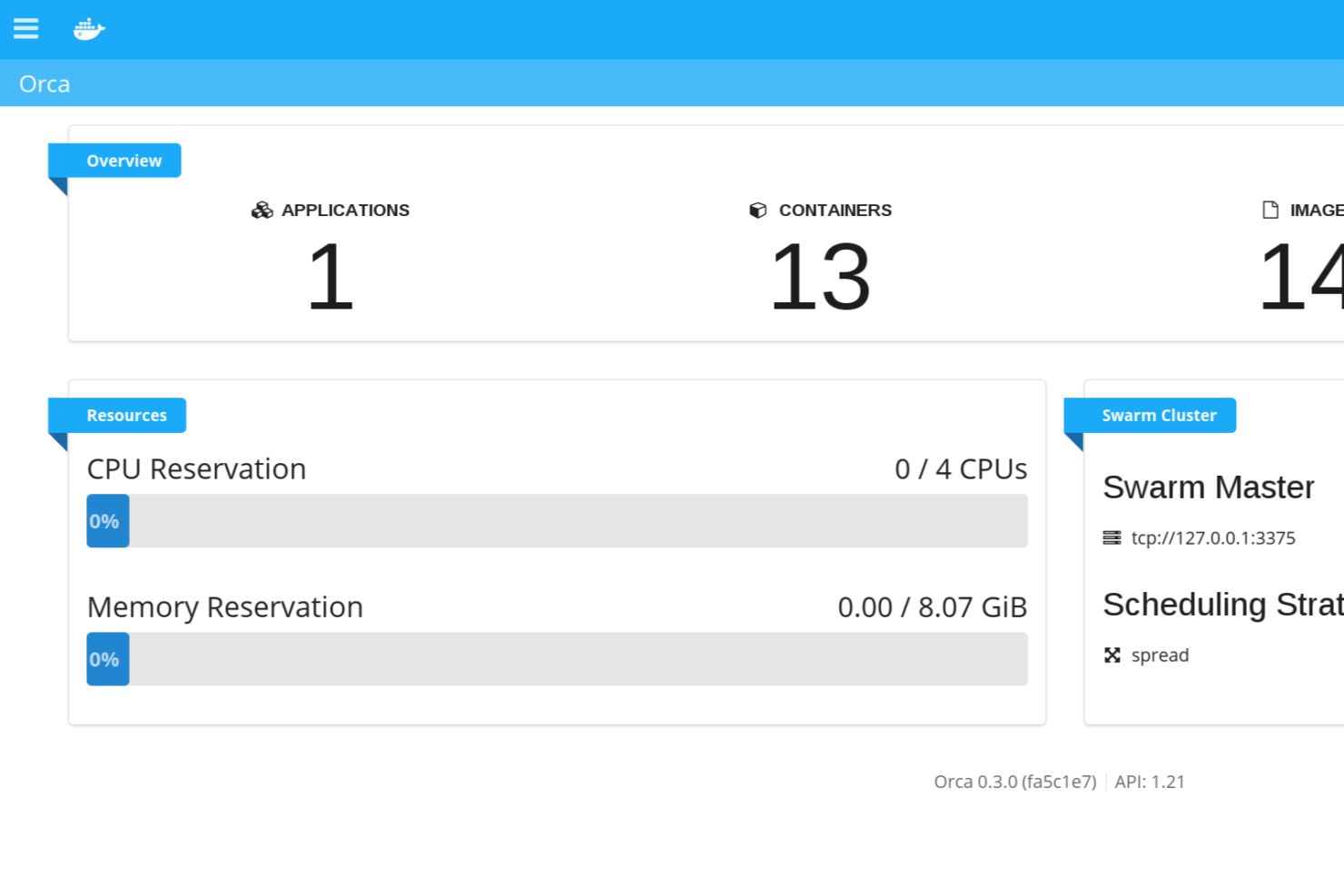Open the hamburger menu
The height and width of the screenshot is (896, 1344).
coord(26,29)
